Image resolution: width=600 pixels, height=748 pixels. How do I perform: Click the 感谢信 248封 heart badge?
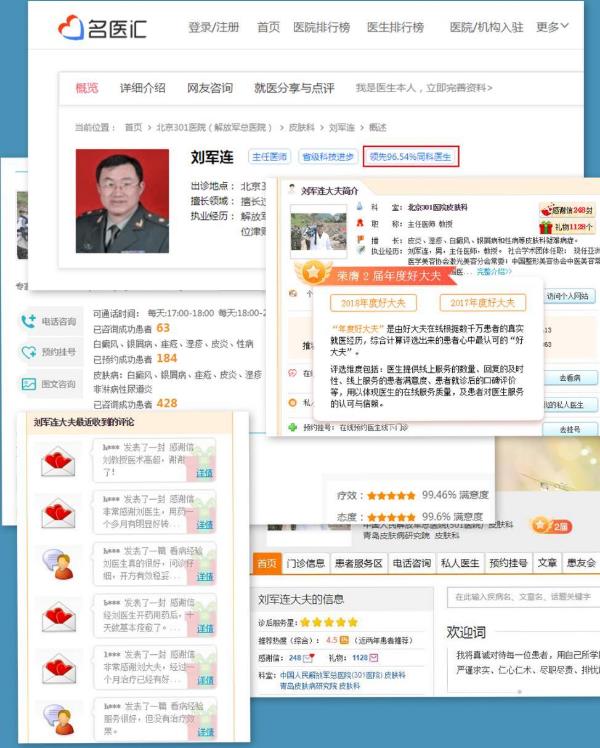tap(567, 210)
